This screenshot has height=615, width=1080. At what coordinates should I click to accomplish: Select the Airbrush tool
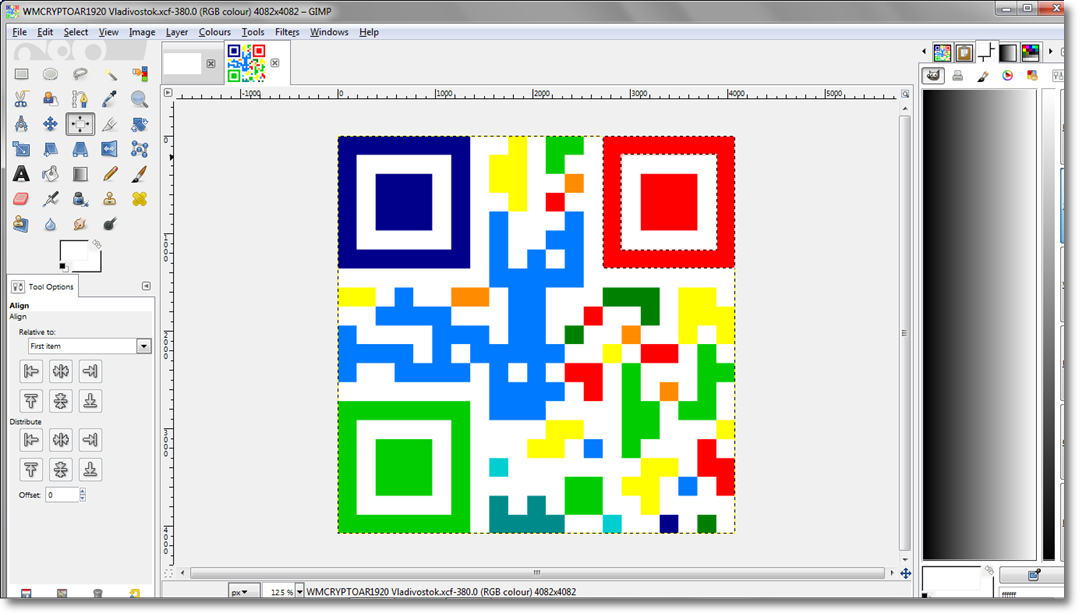tap(50, 199)
